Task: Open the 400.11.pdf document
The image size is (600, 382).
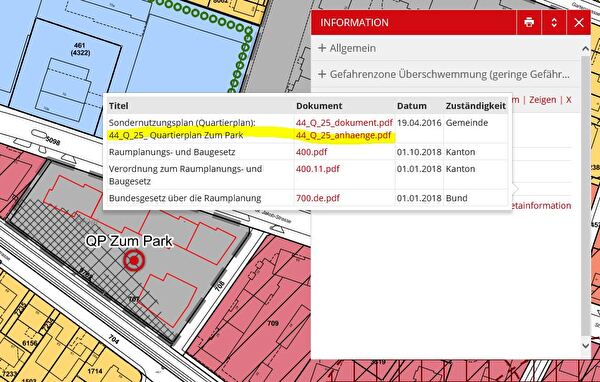Action: pos(318,169)
